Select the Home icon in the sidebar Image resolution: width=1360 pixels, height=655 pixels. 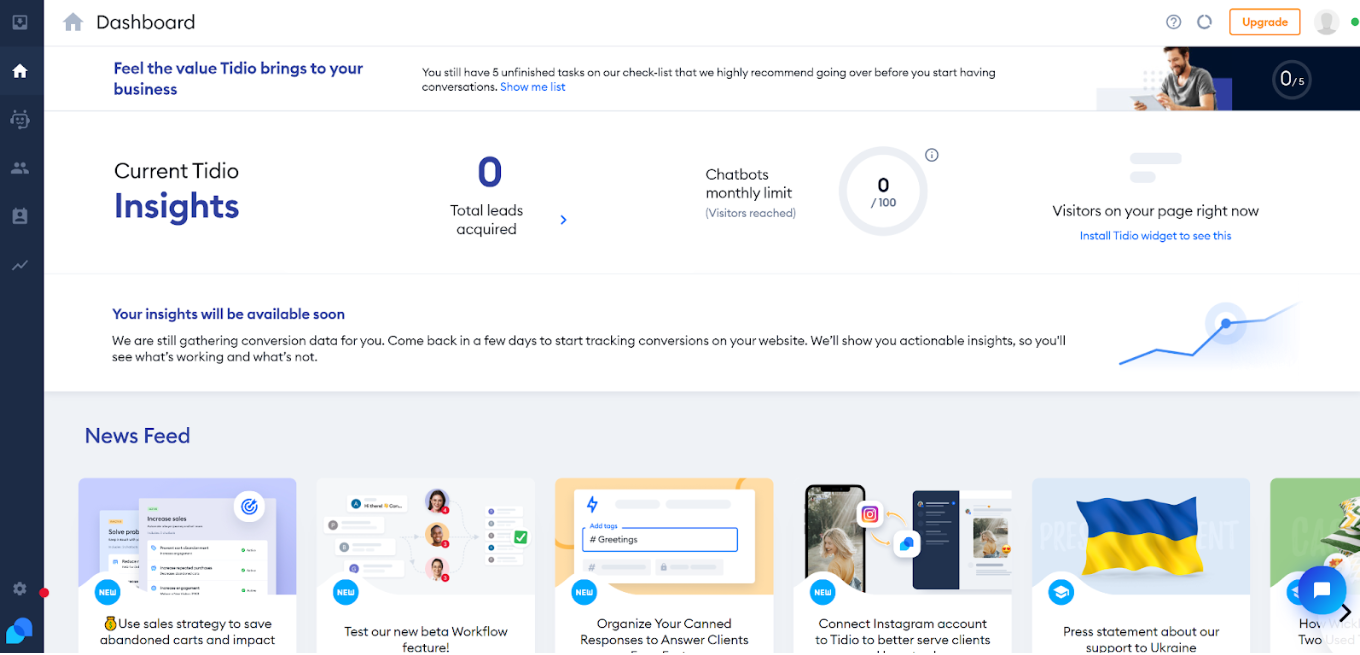coord(20,71)
